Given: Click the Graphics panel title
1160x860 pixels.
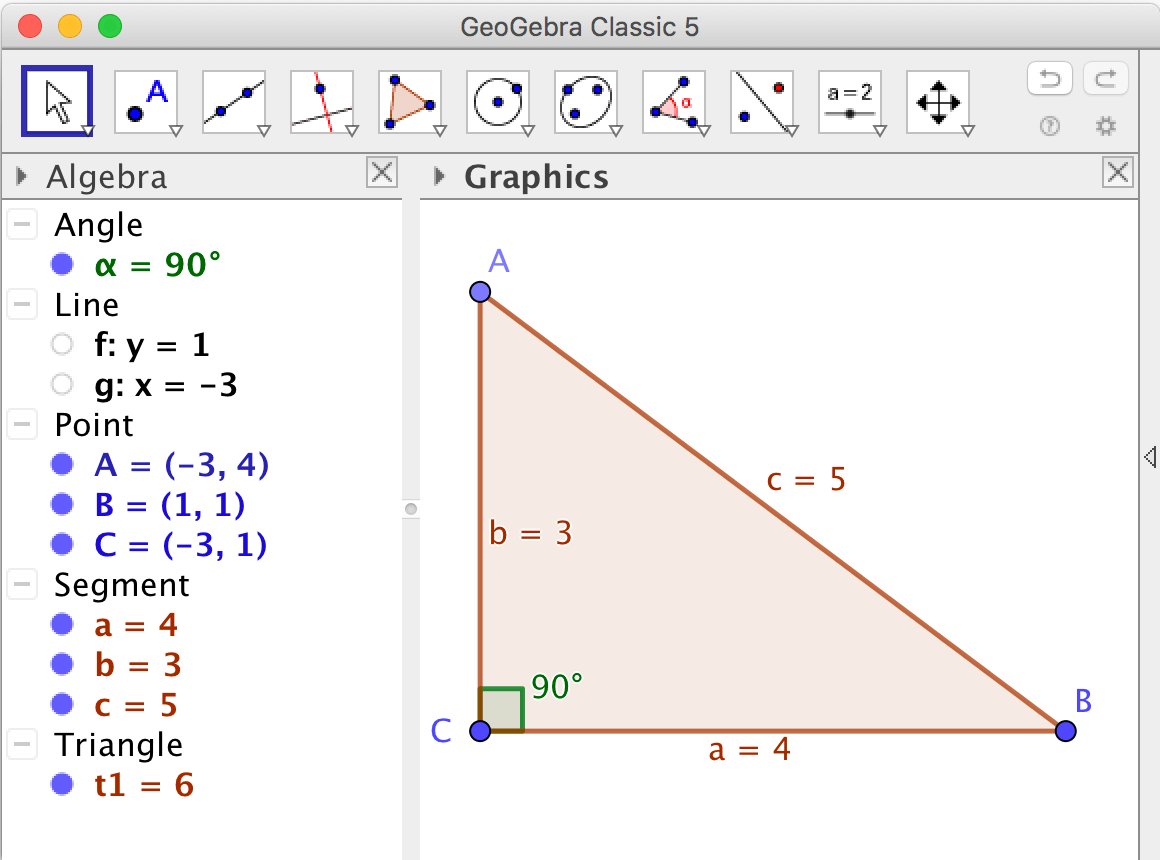Looking at the screenshot, I should pyautogui.click(x=536, y=177).
